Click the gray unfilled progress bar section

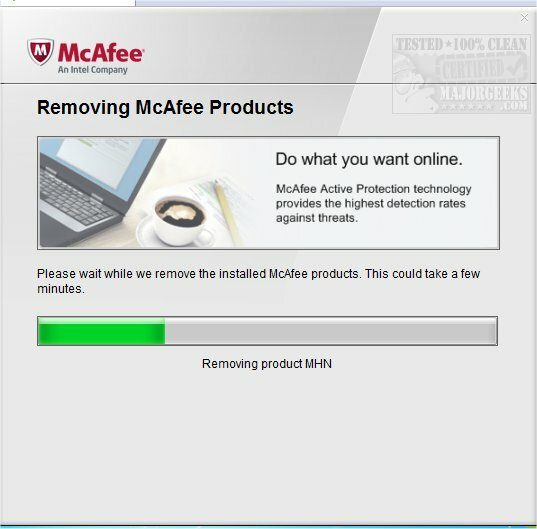tap(331, 331)
